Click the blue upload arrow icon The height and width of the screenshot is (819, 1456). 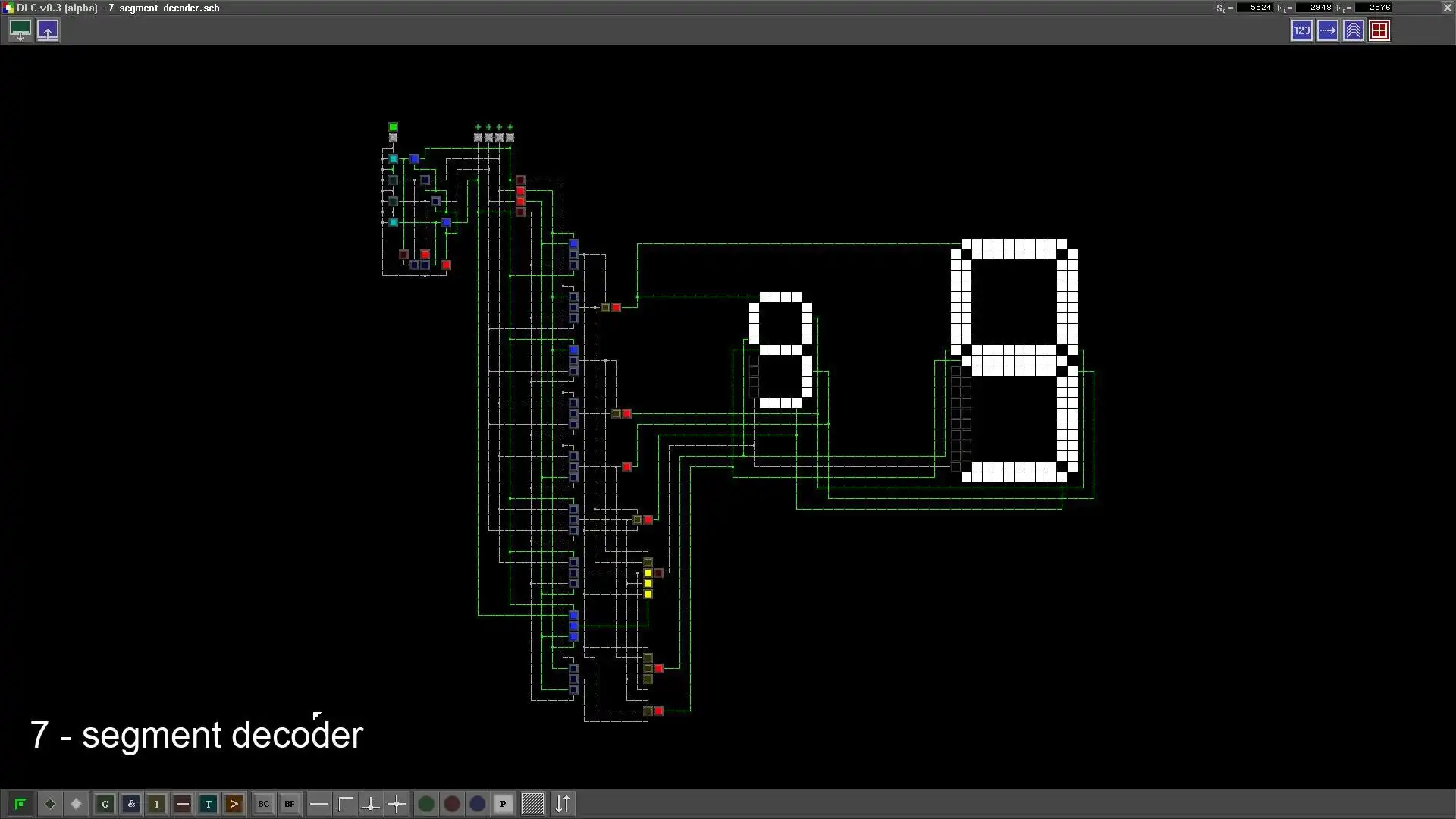point(48,31)
